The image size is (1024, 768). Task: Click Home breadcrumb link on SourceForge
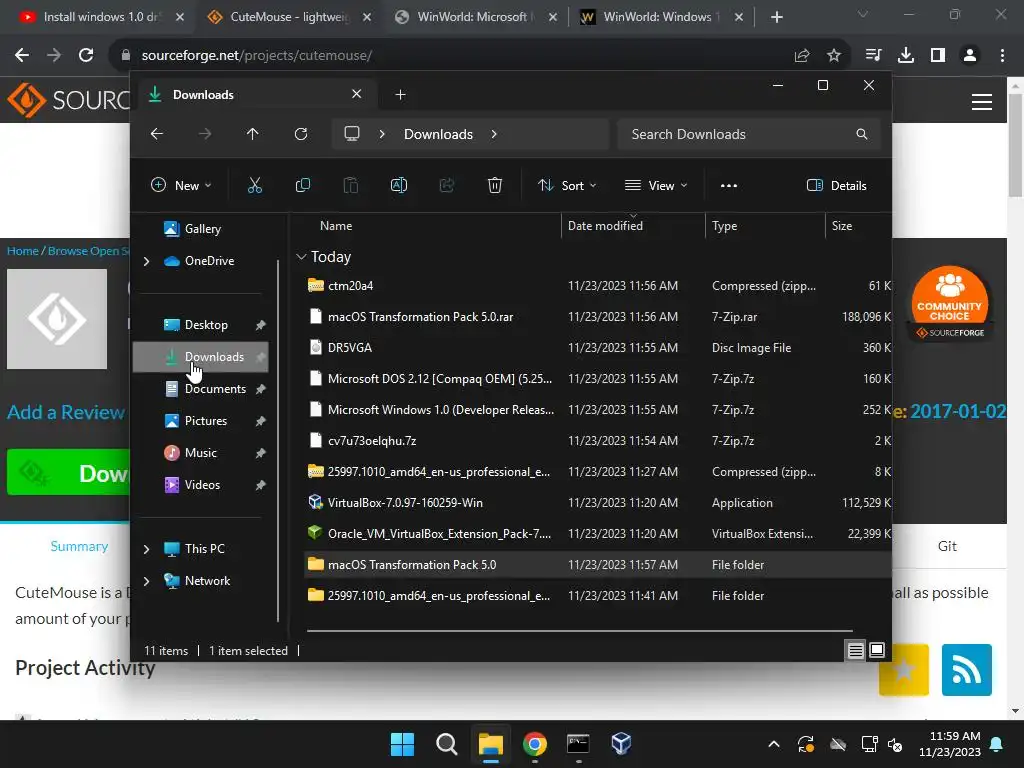[23, 251]
